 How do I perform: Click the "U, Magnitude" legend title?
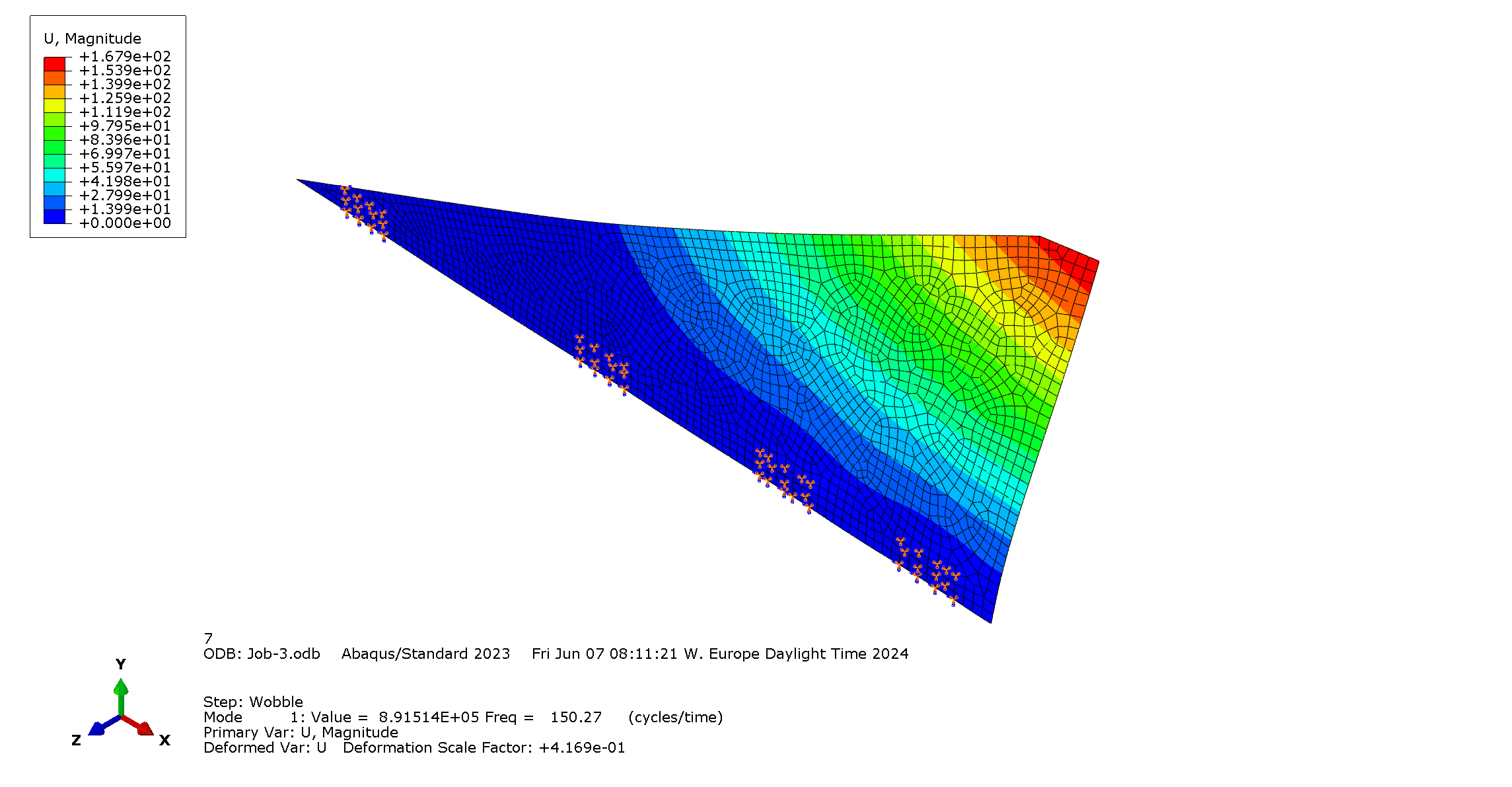[92, 38]
